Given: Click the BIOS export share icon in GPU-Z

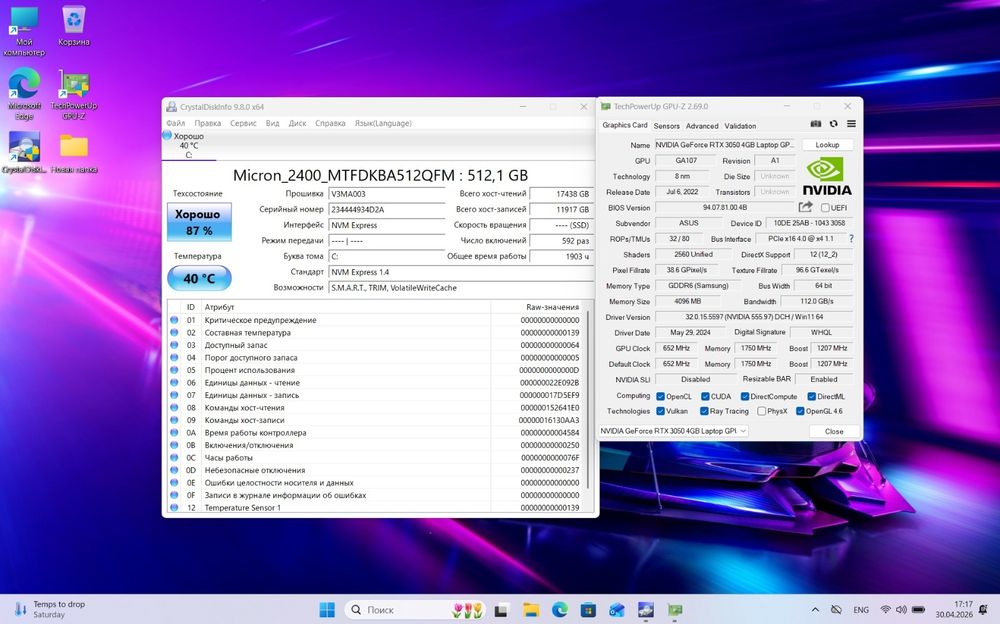Looking at the screenshot, I should point(805,207).
